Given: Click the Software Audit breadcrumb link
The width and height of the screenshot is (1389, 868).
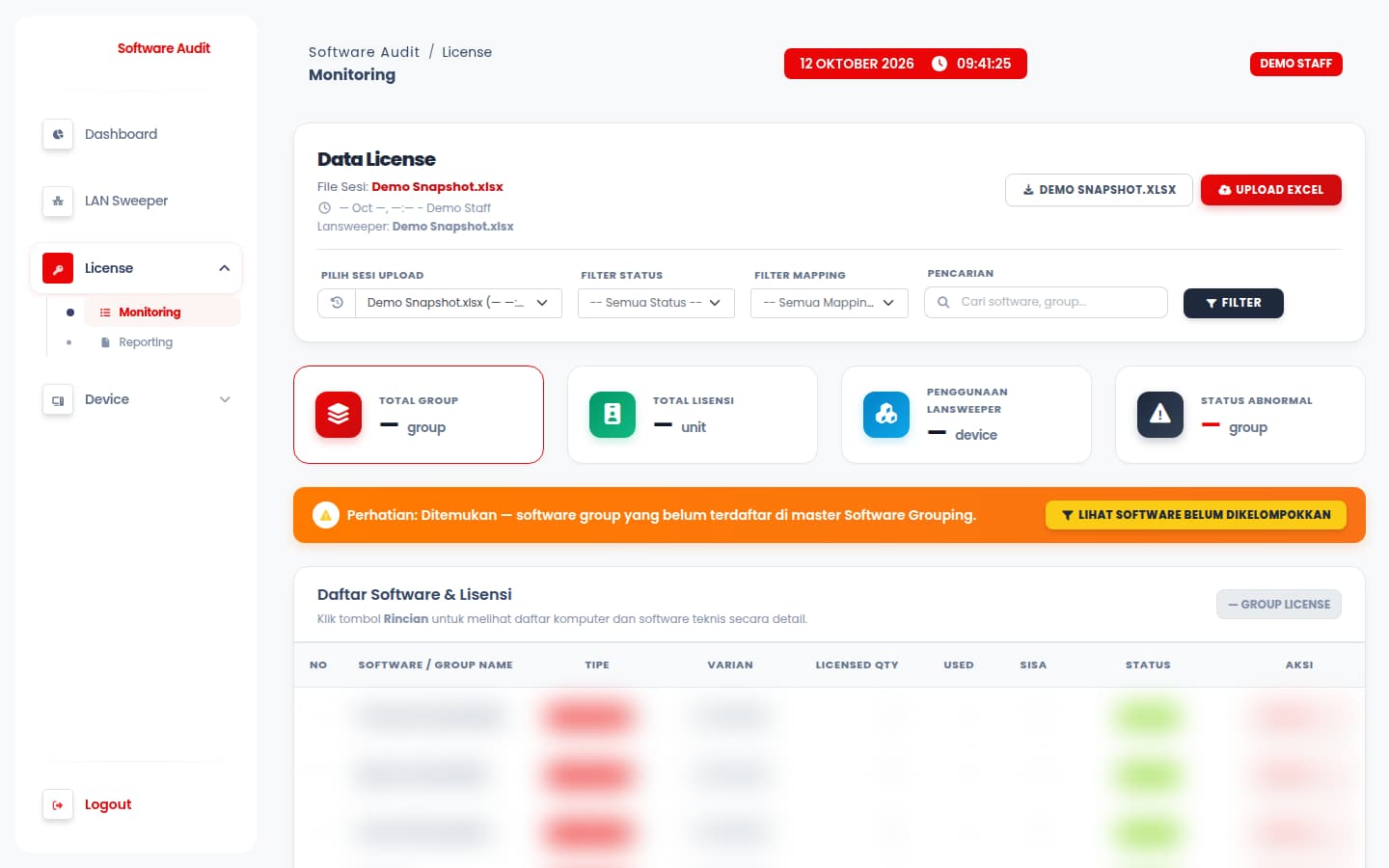Looking at the screenshot, I should 364,52.
